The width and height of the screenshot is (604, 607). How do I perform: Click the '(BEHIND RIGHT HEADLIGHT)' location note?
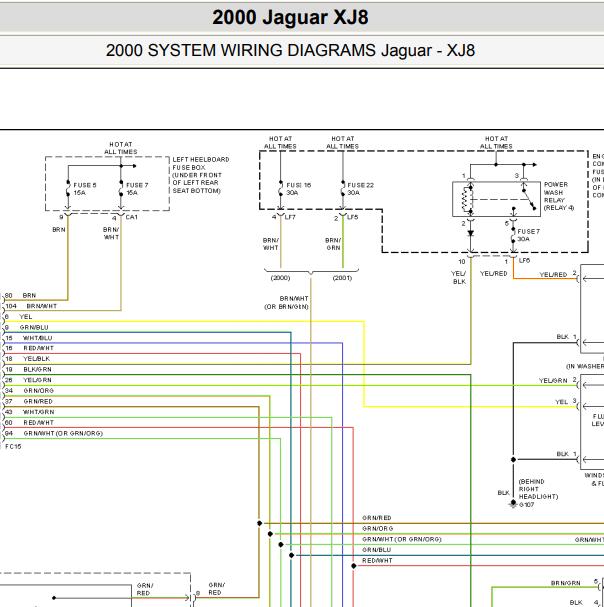click(539, 489)
